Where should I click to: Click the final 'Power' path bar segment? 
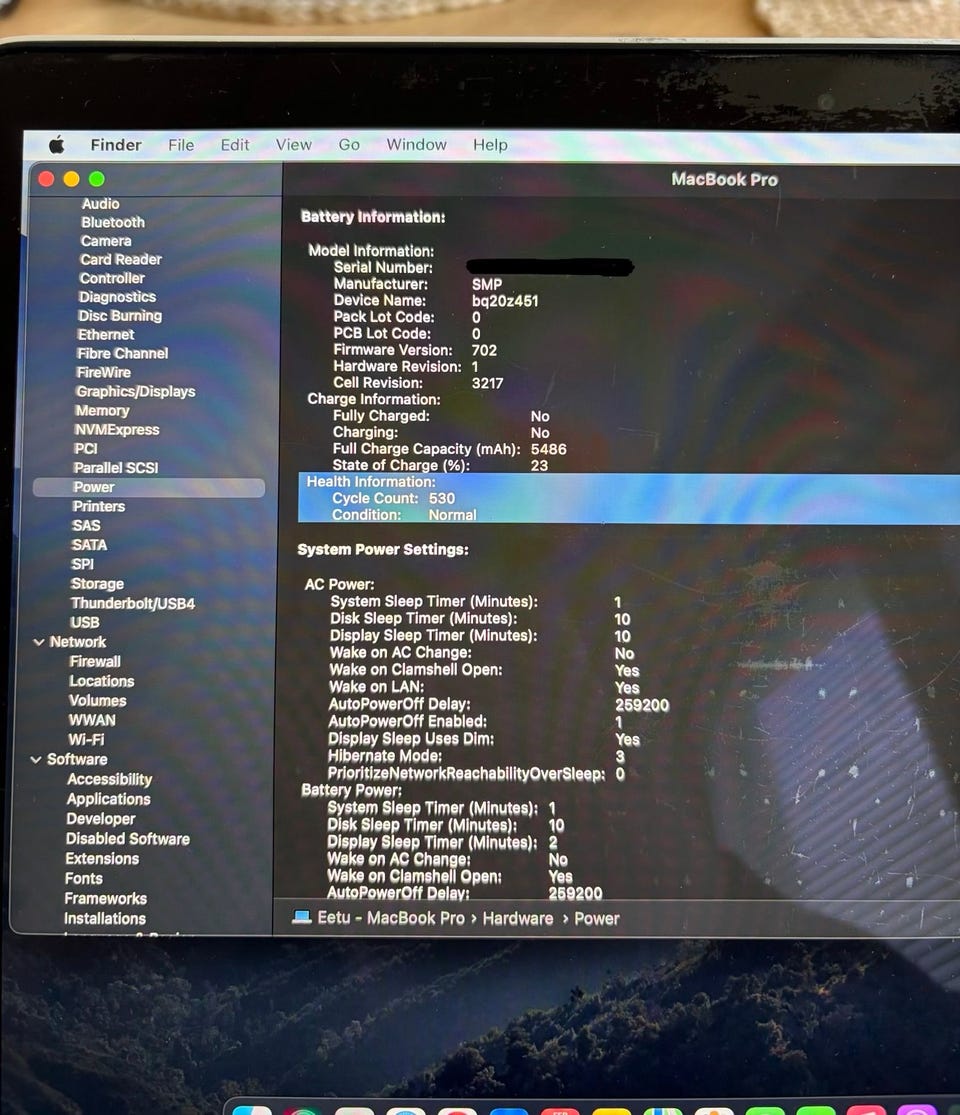coord(597,919)
